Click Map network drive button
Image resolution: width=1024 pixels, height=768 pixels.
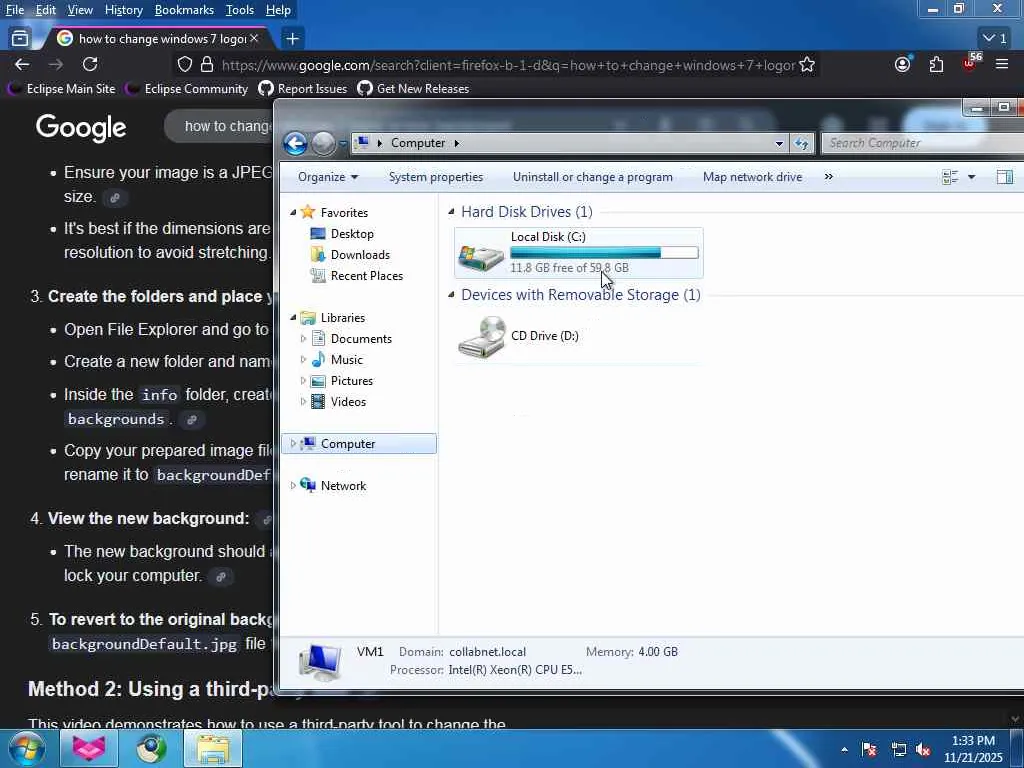tap(752, 177)
